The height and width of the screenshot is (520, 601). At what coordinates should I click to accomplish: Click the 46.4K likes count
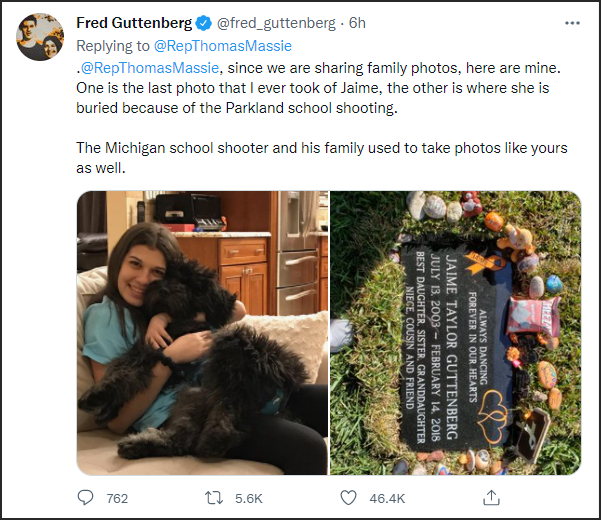(386, 498)
